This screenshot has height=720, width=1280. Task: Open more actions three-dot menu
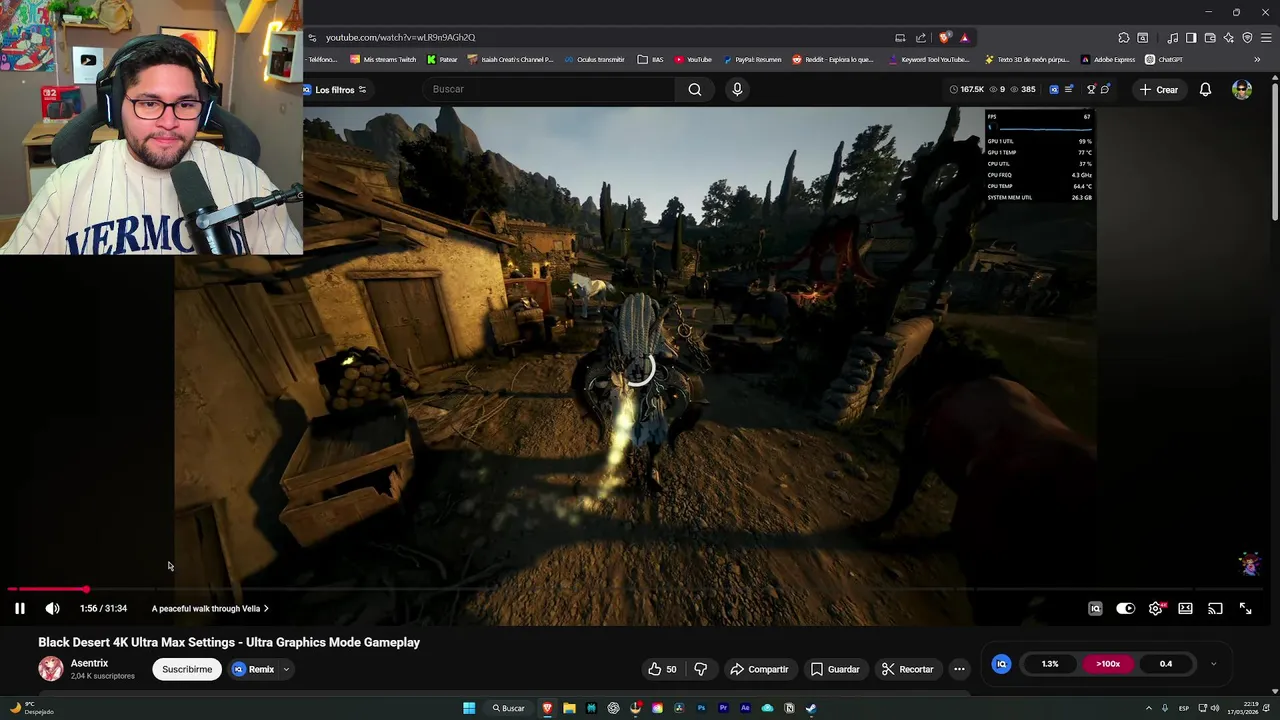point(959,669)
